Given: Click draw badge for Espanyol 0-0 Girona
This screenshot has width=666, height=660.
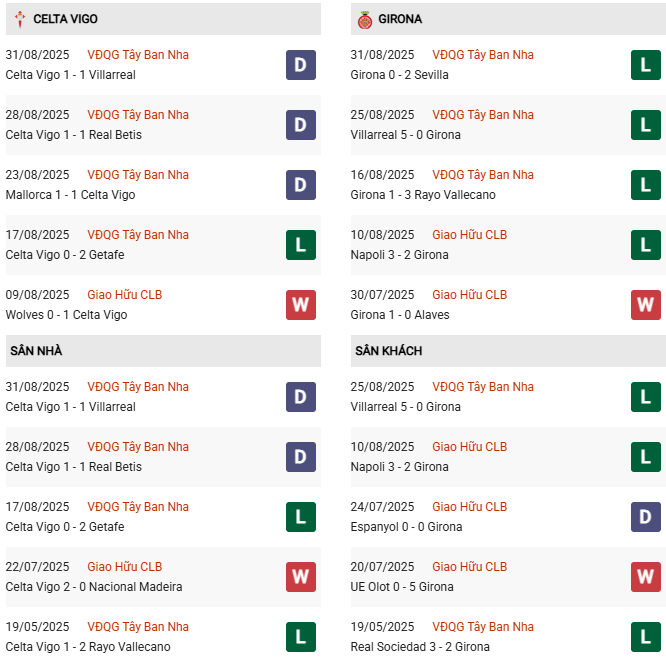Looking at the screenshot, I should 645,517.
